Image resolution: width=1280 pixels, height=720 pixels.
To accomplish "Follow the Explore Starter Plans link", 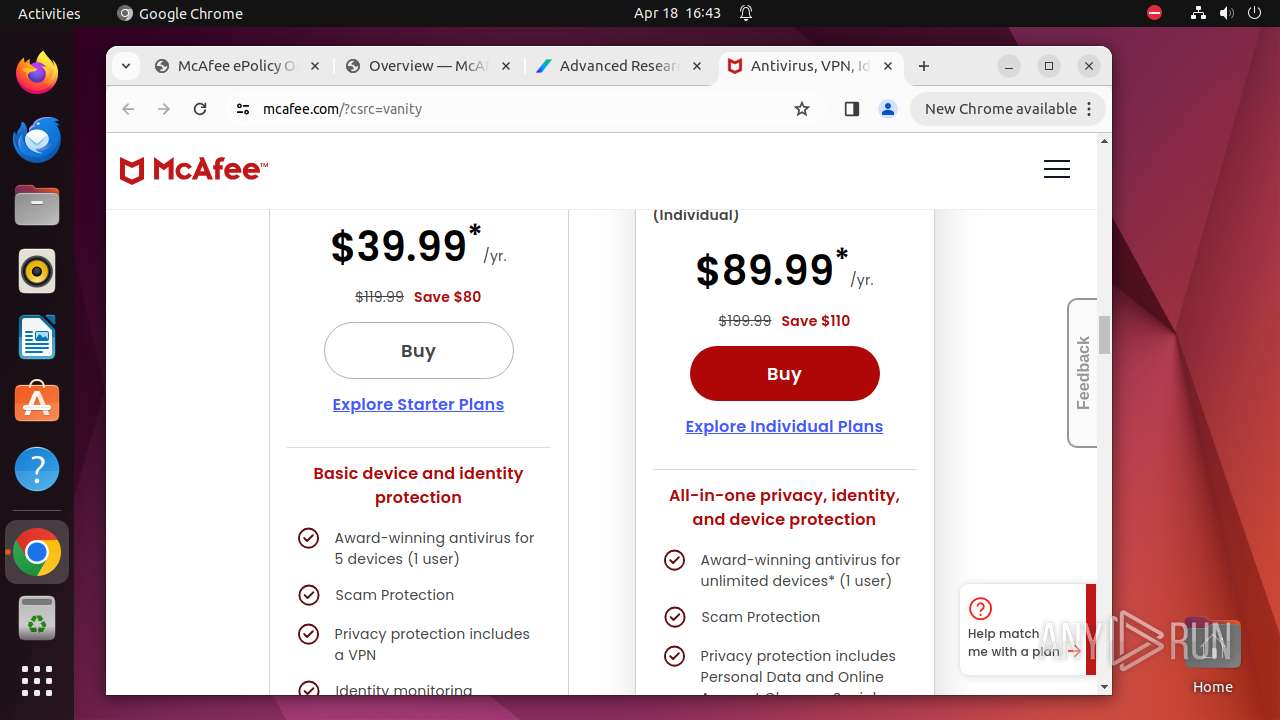I will coord(418,404).
